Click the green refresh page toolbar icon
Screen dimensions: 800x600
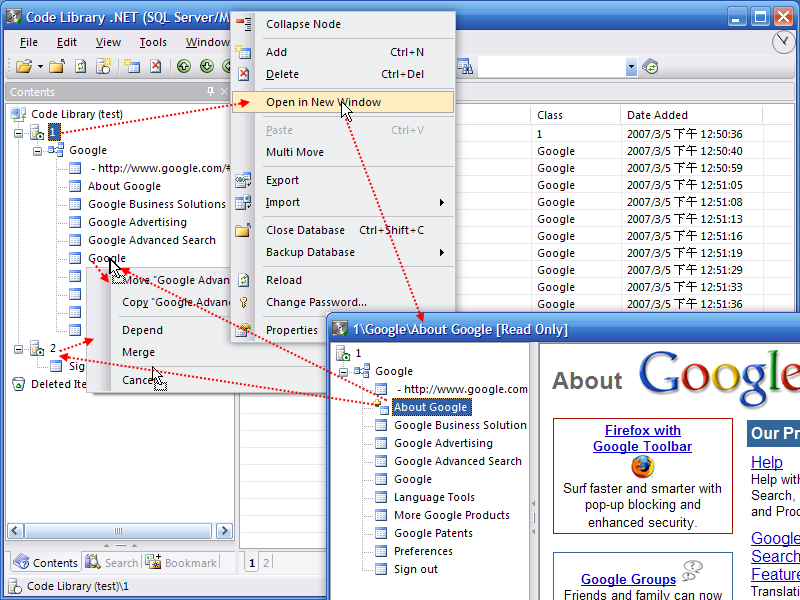pyautogui.click(x=81, y=66)
